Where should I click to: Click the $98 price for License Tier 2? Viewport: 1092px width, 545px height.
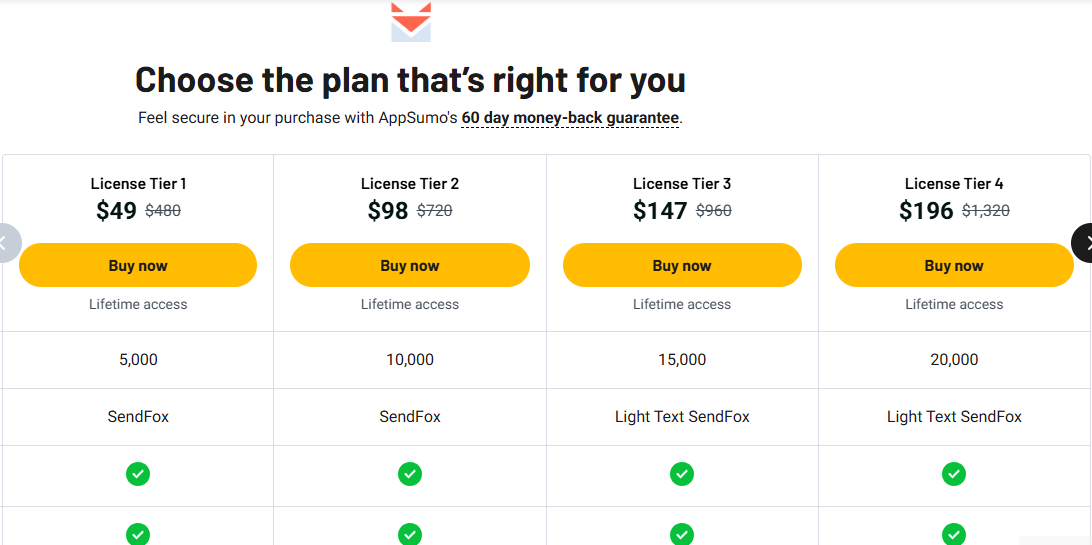coord(388,211)
